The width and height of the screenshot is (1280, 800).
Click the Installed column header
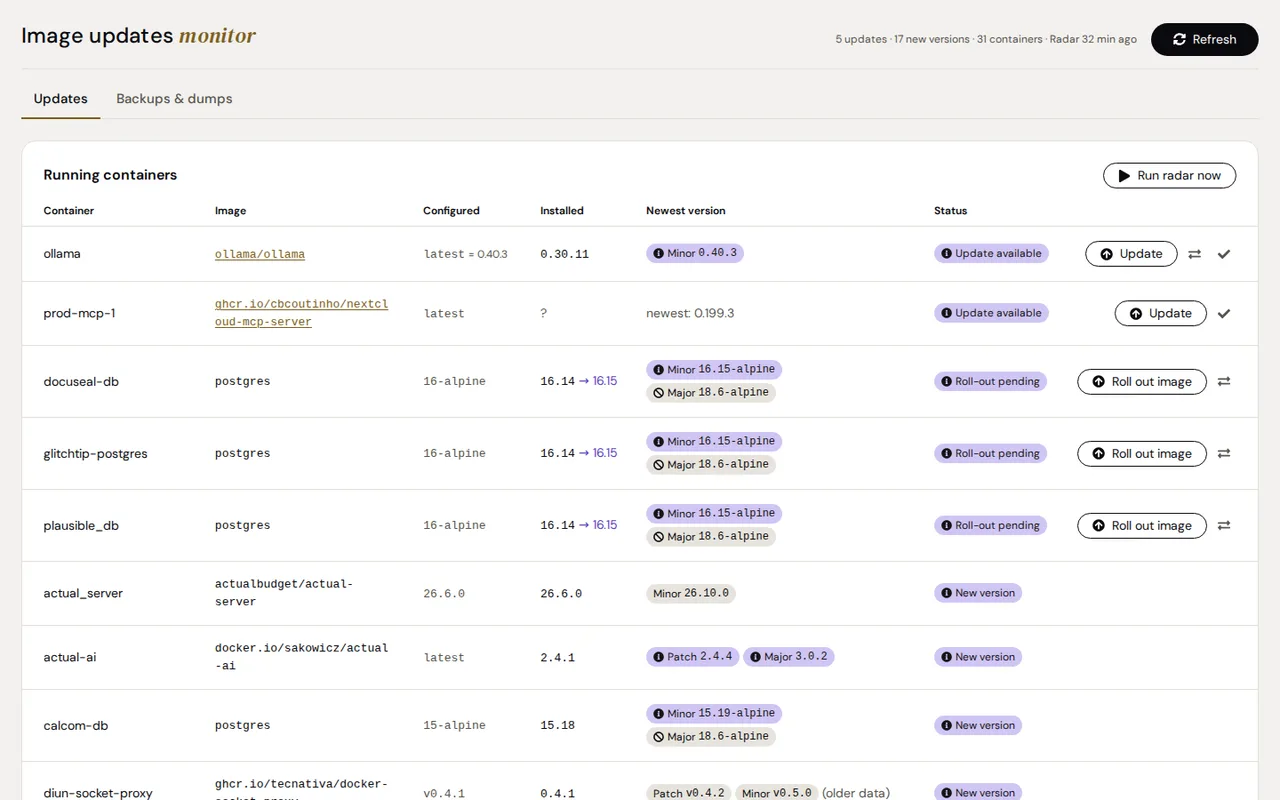pyautogui.click(x=562, y=211)
